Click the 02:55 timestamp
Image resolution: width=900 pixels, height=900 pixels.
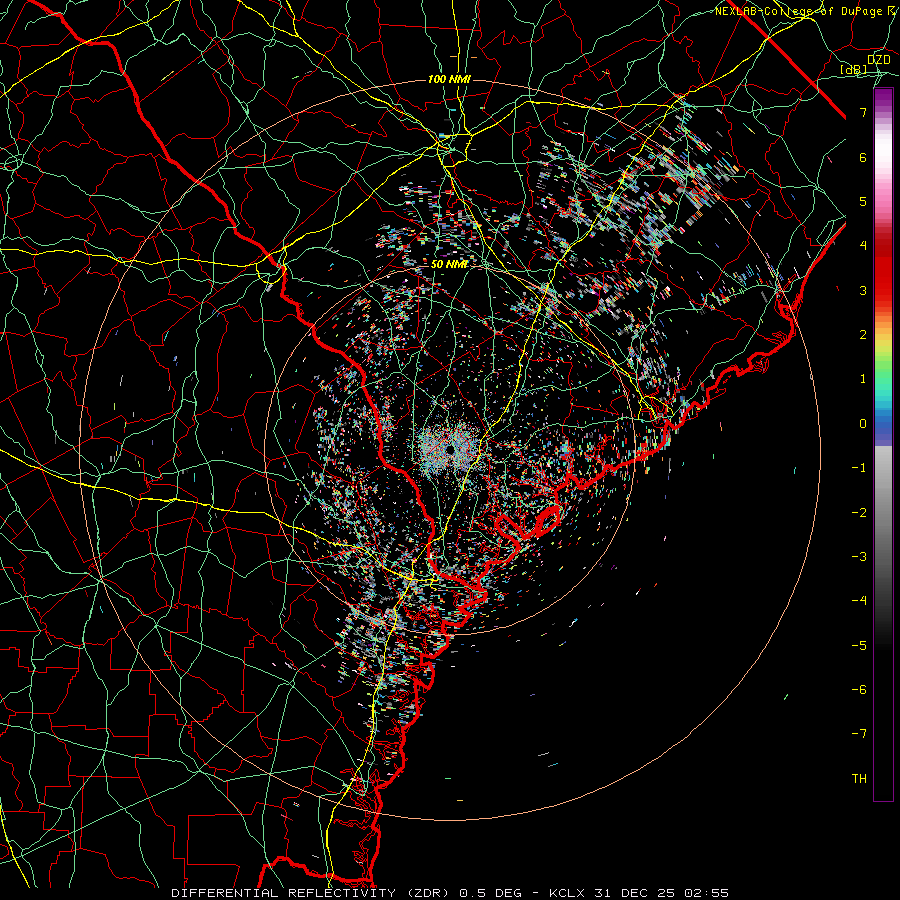pos(709,893)
